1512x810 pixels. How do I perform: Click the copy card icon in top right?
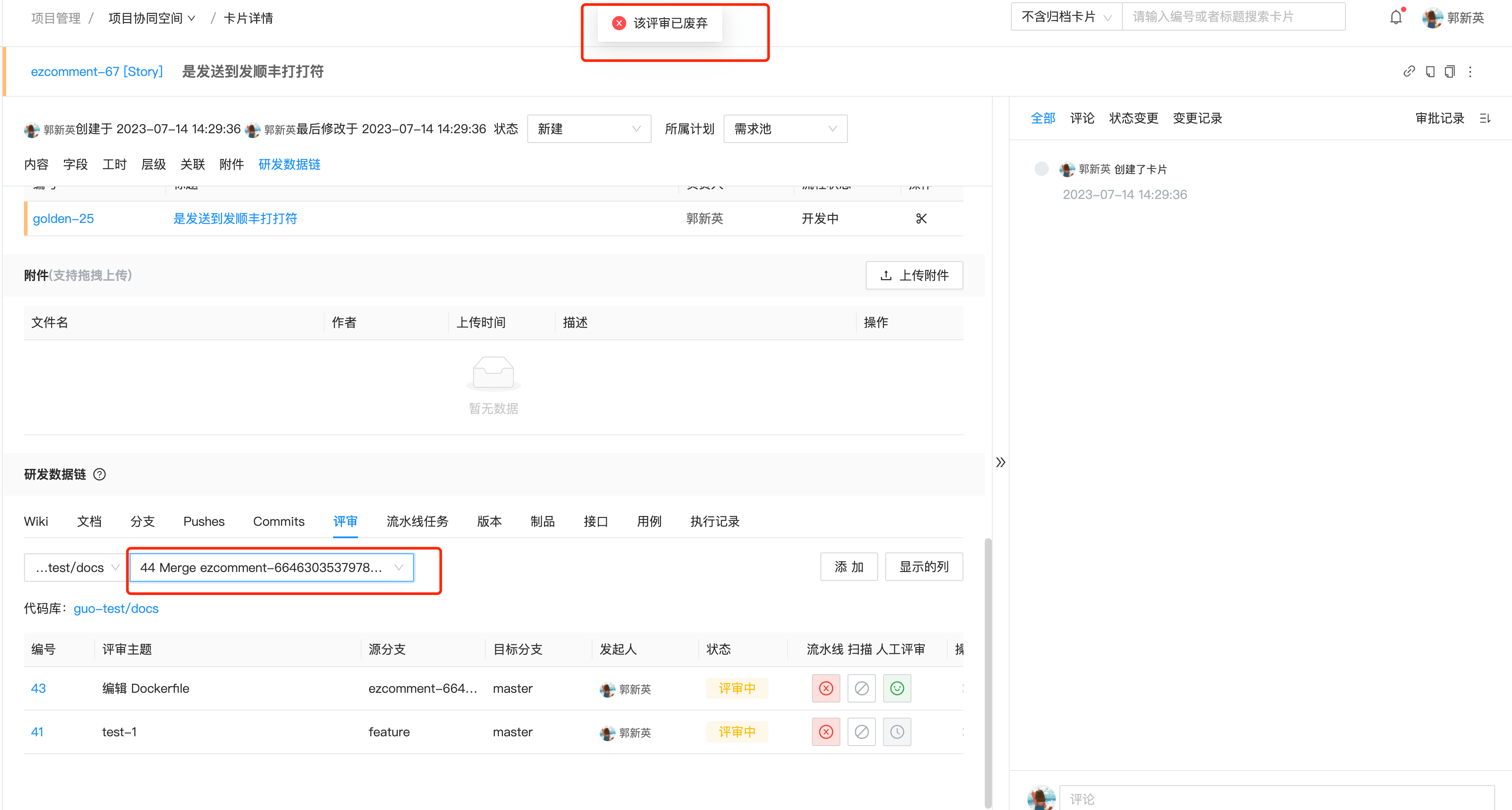(1450, 71)
